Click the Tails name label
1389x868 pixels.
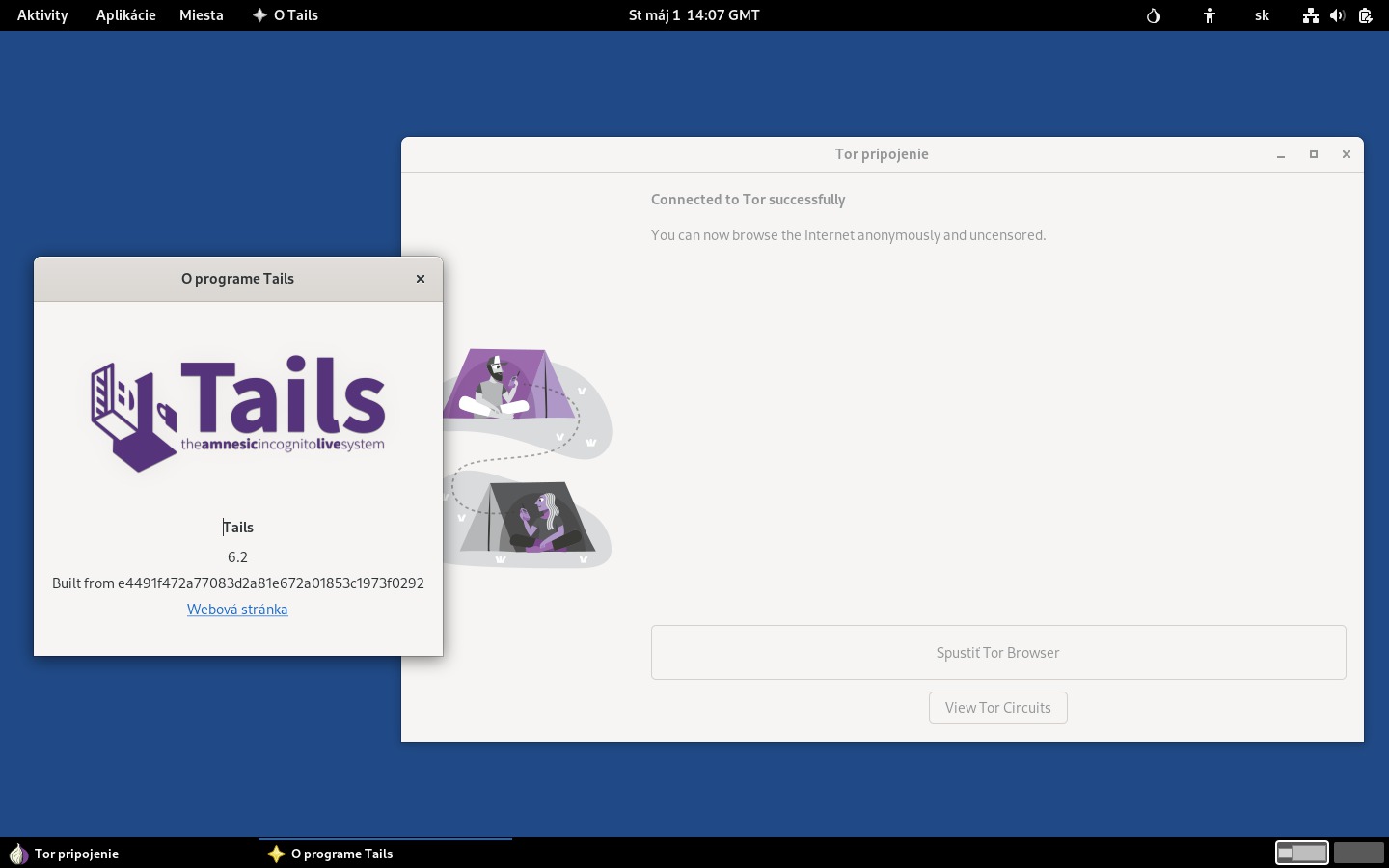[x=238, y=528]
